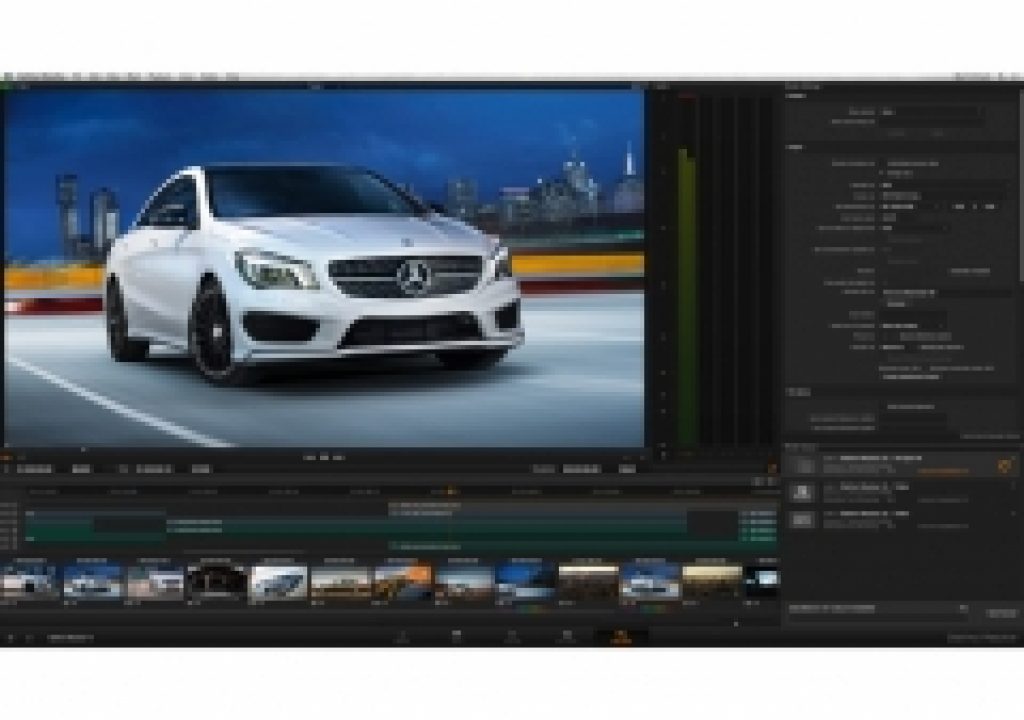1024x720 pixels.
Task: Click the first render queue job icon
Action: click(802, 466)
